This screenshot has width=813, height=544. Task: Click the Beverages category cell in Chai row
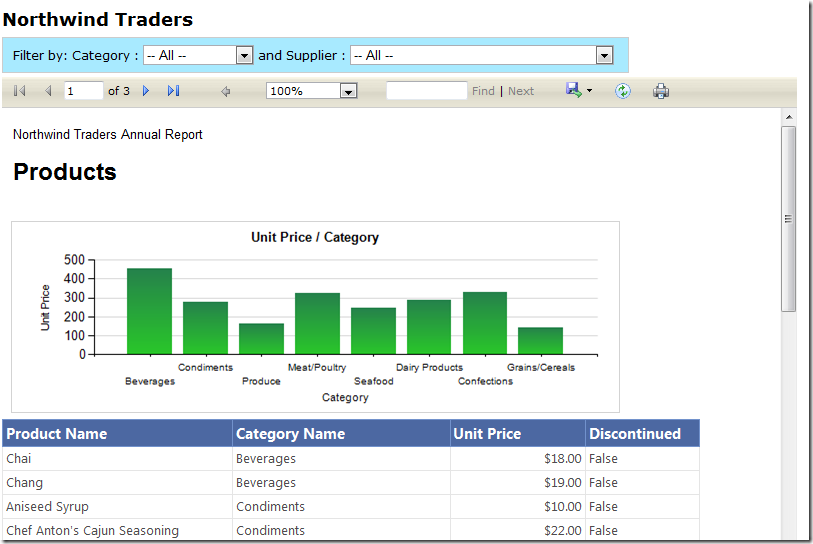341,459
